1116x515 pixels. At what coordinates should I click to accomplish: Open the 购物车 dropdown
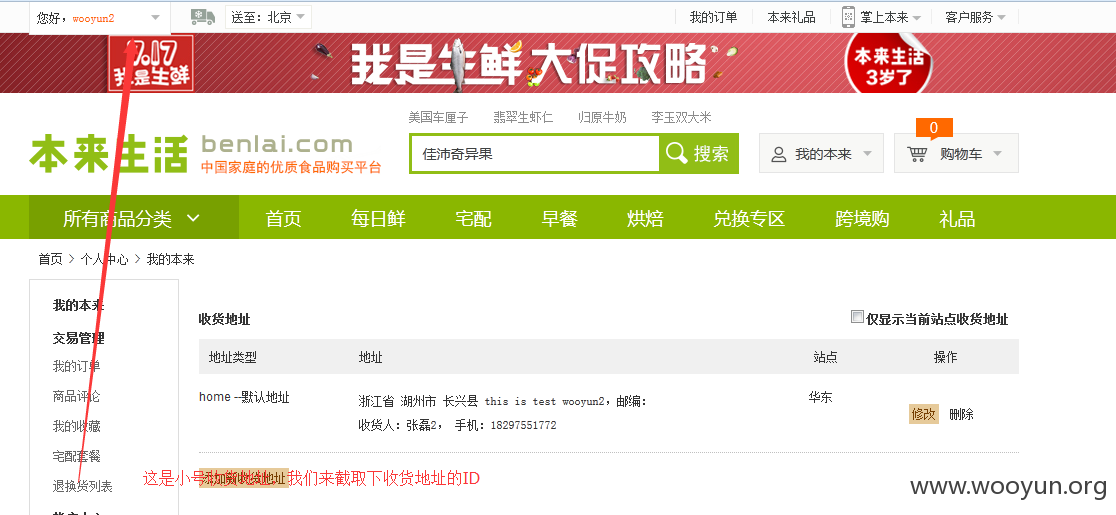956,153
